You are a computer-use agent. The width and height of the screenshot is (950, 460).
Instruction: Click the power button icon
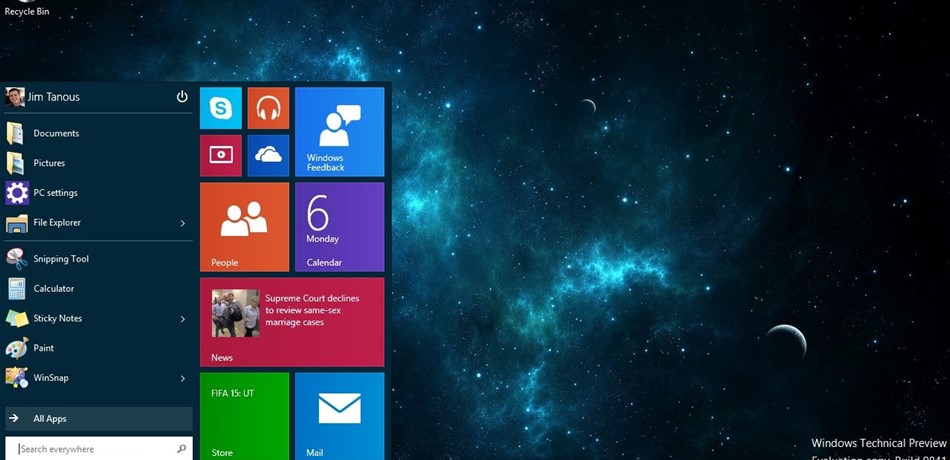[x=182, y=96]
